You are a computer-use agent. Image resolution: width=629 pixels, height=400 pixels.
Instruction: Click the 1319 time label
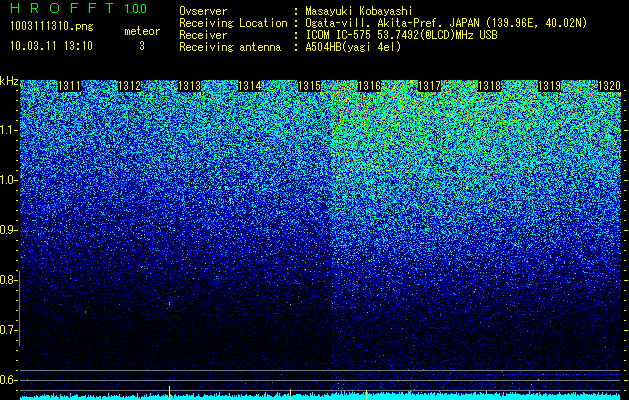549,86
